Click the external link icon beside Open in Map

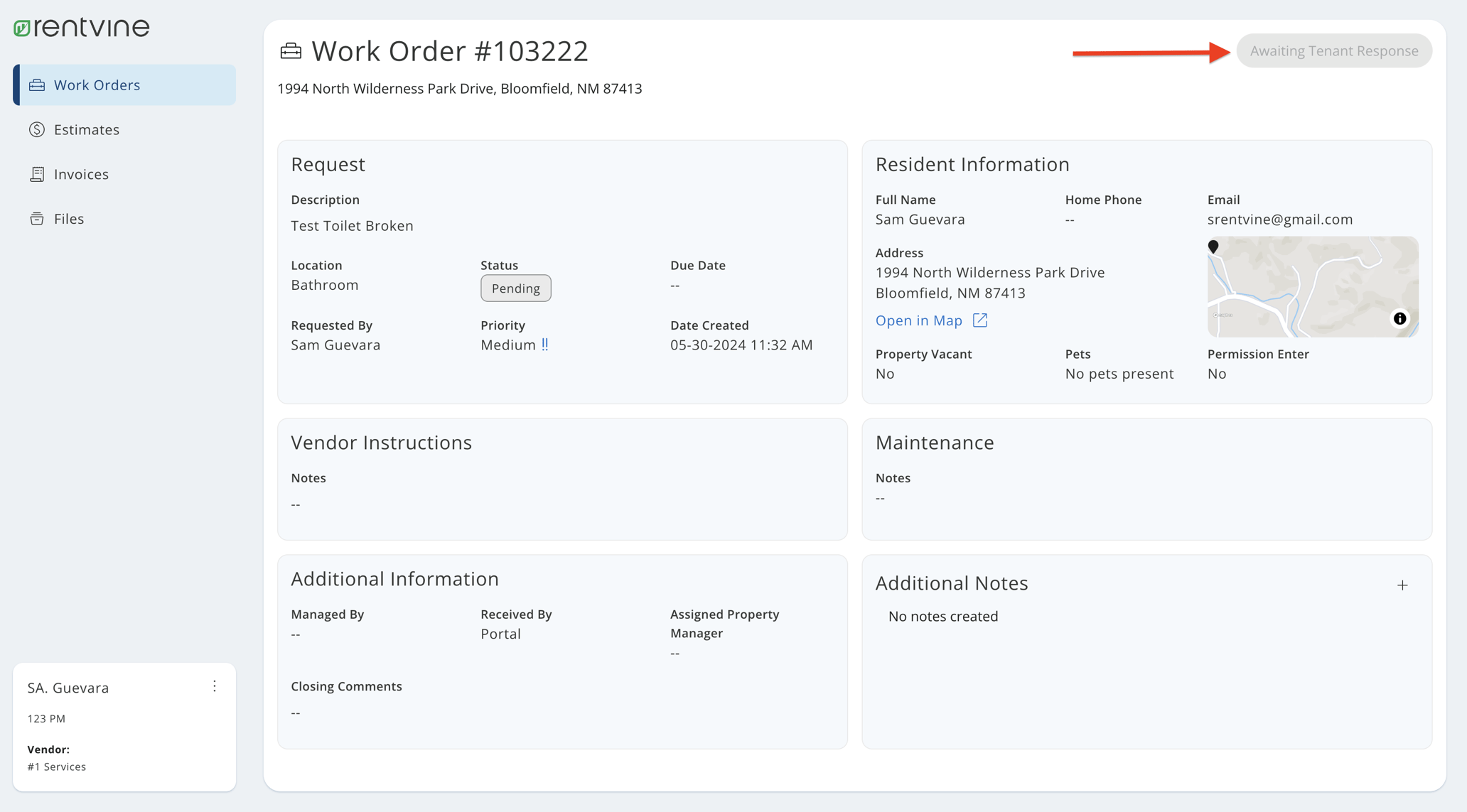click(x=980, y=320)
